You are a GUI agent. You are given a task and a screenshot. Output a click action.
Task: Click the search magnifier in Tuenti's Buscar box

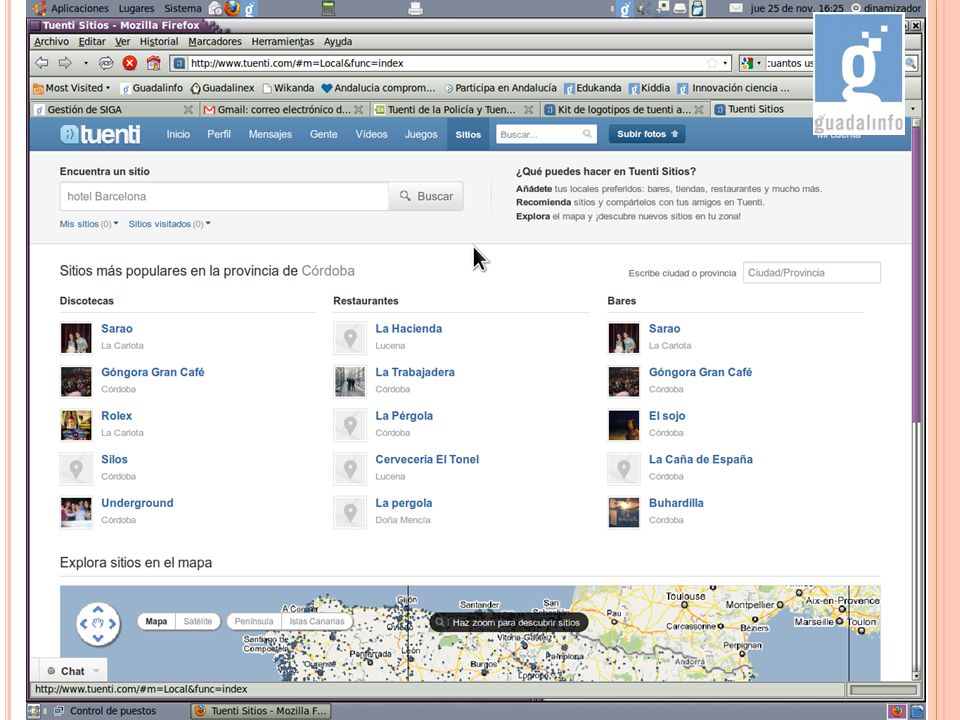(x=587, y=134)
